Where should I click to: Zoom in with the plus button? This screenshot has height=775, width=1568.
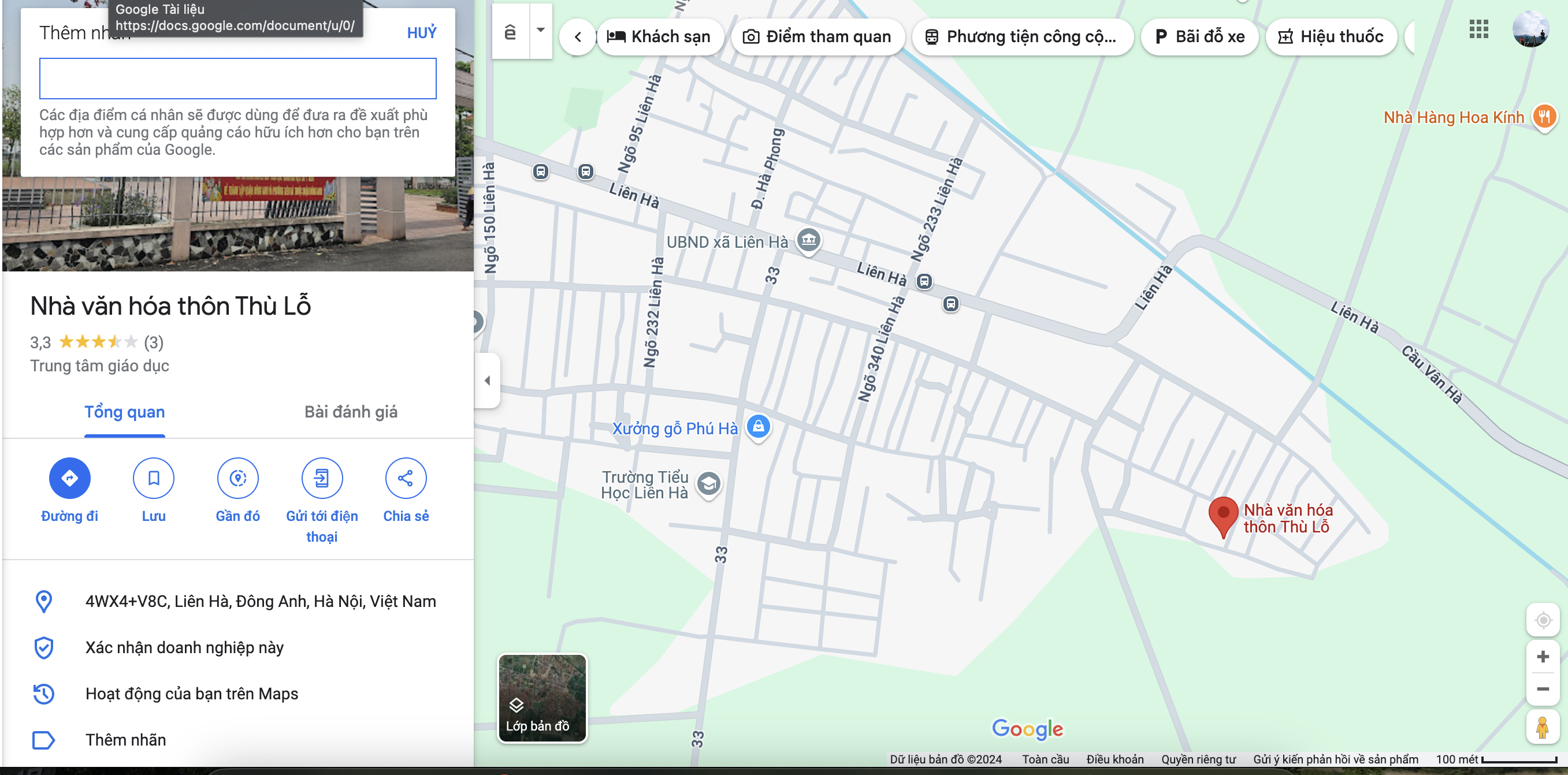coord(1543,657)
